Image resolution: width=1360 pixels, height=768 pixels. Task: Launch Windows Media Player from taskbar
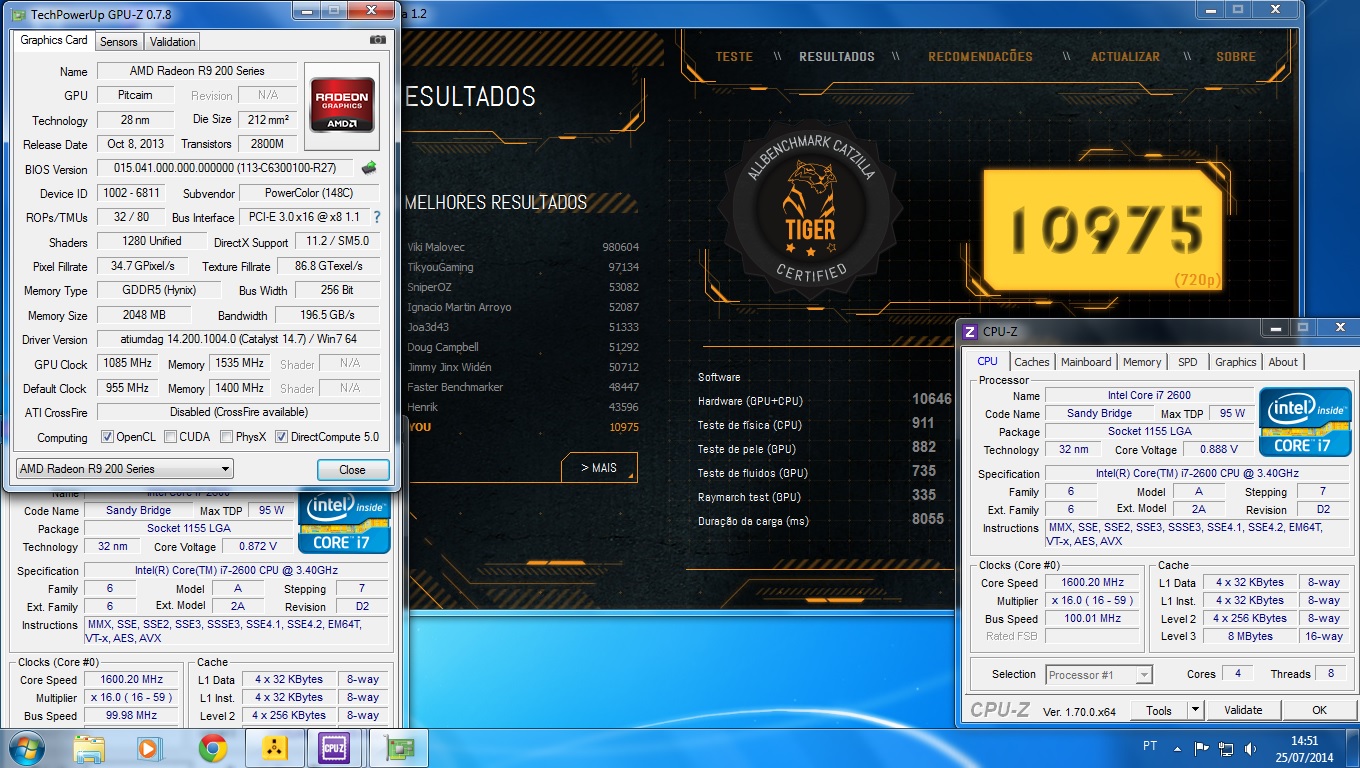149,747
